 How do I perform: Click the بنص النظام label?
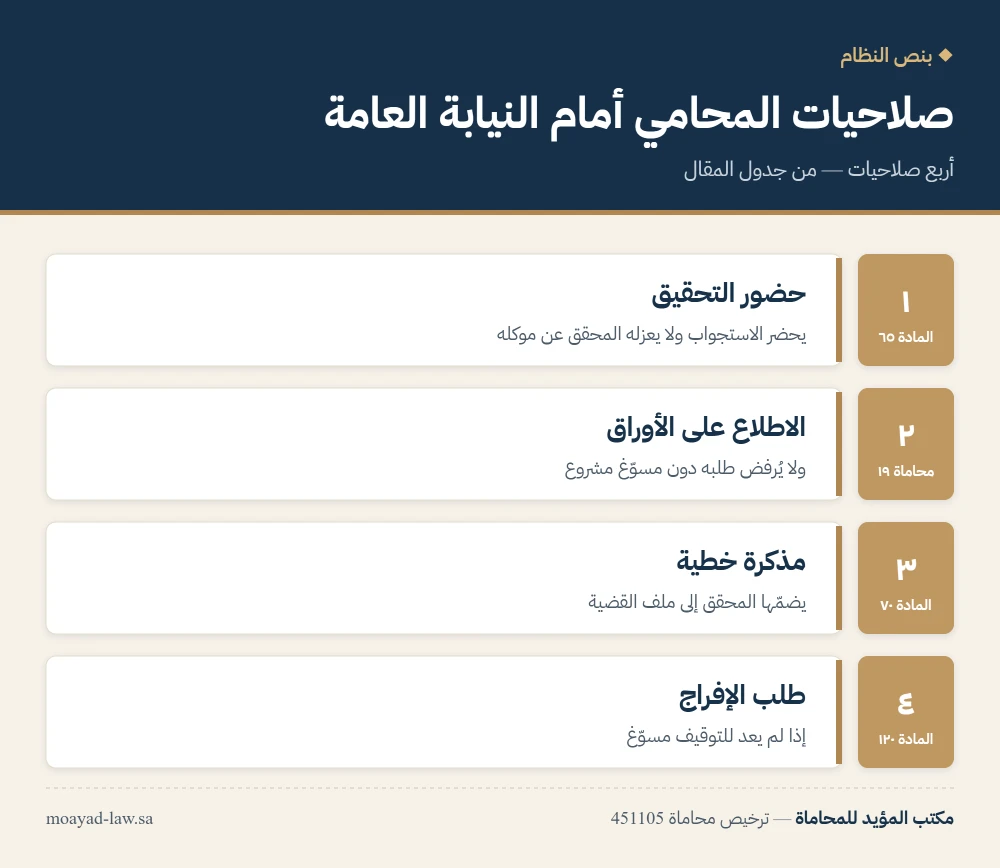(x=886, y=56)
